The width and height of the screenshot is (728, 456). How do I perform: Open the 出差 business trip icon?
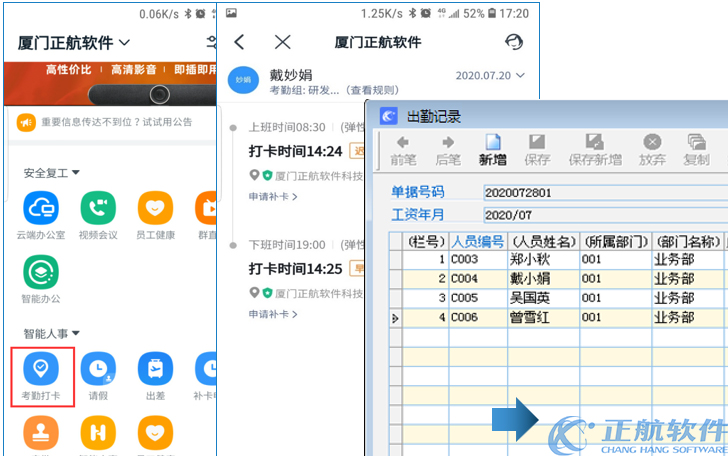[x=155, y=369]
